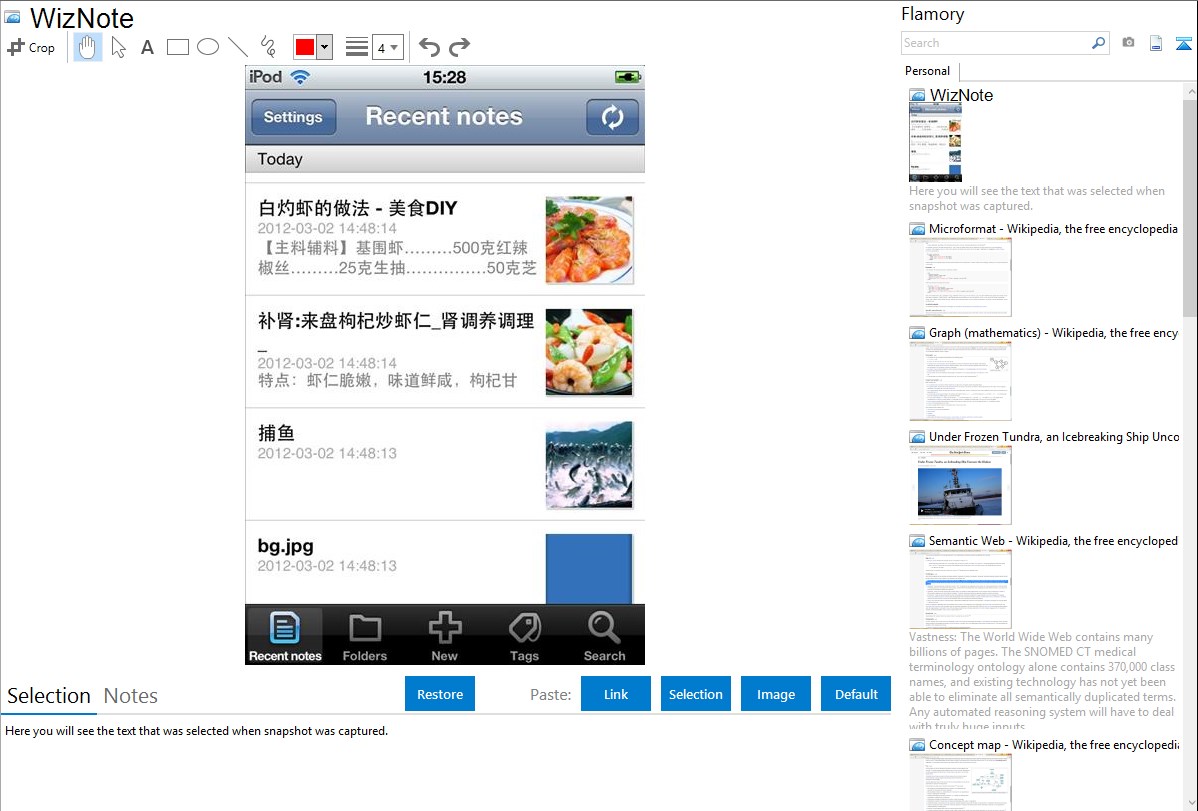Click the fish thumbnail of 捕鱼 note

[589, 465]
